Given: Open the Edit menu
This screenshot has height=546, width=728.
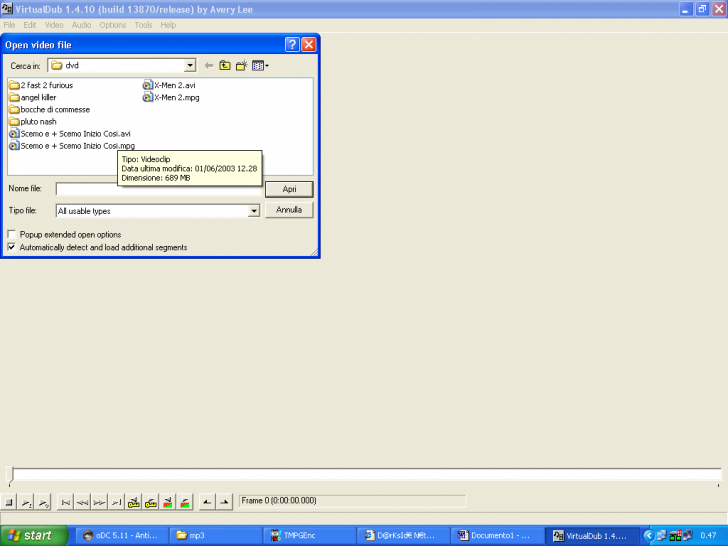Looking at the screenshot, I should tap(30, 25).
